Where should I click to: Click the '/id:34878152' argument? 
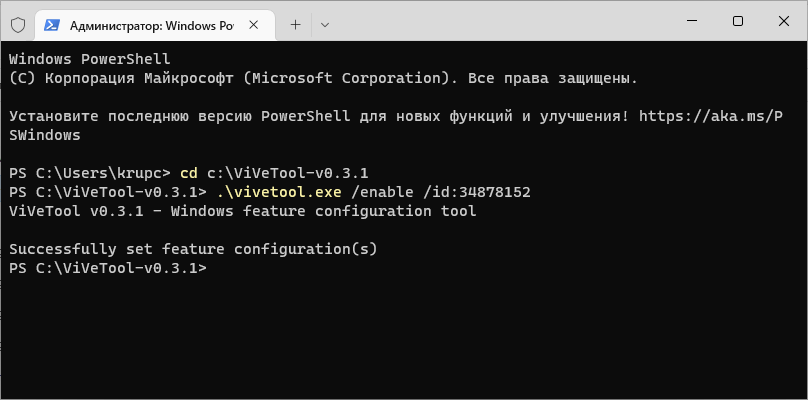(x=477, y=192)
